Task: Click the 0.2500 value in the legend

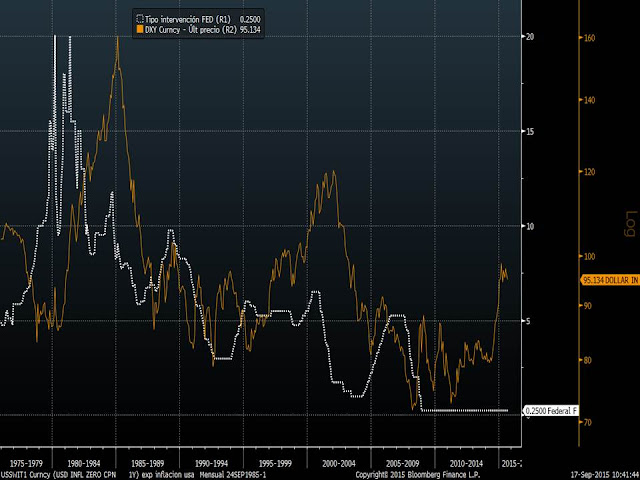Action: click(250, 19)
